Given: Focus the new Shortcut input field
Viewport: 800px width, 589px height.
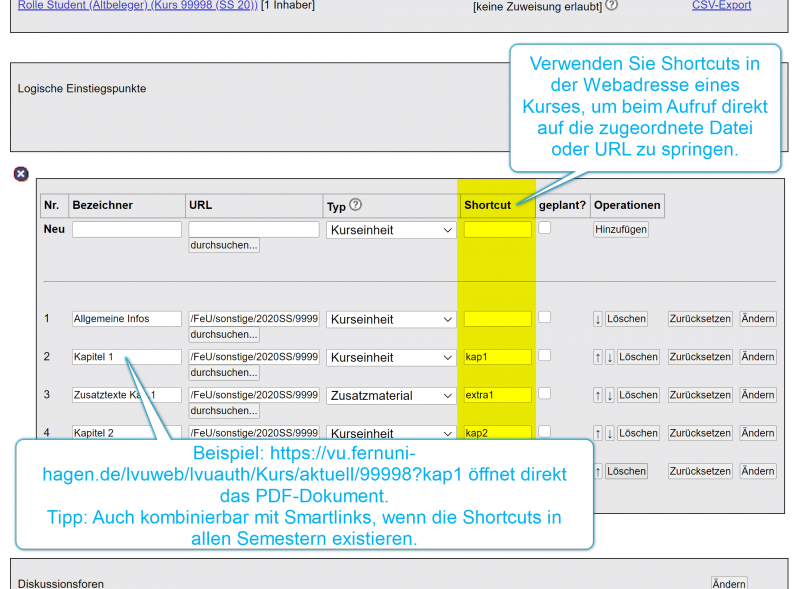Looking at the screenshot, I should coord(498,230).
